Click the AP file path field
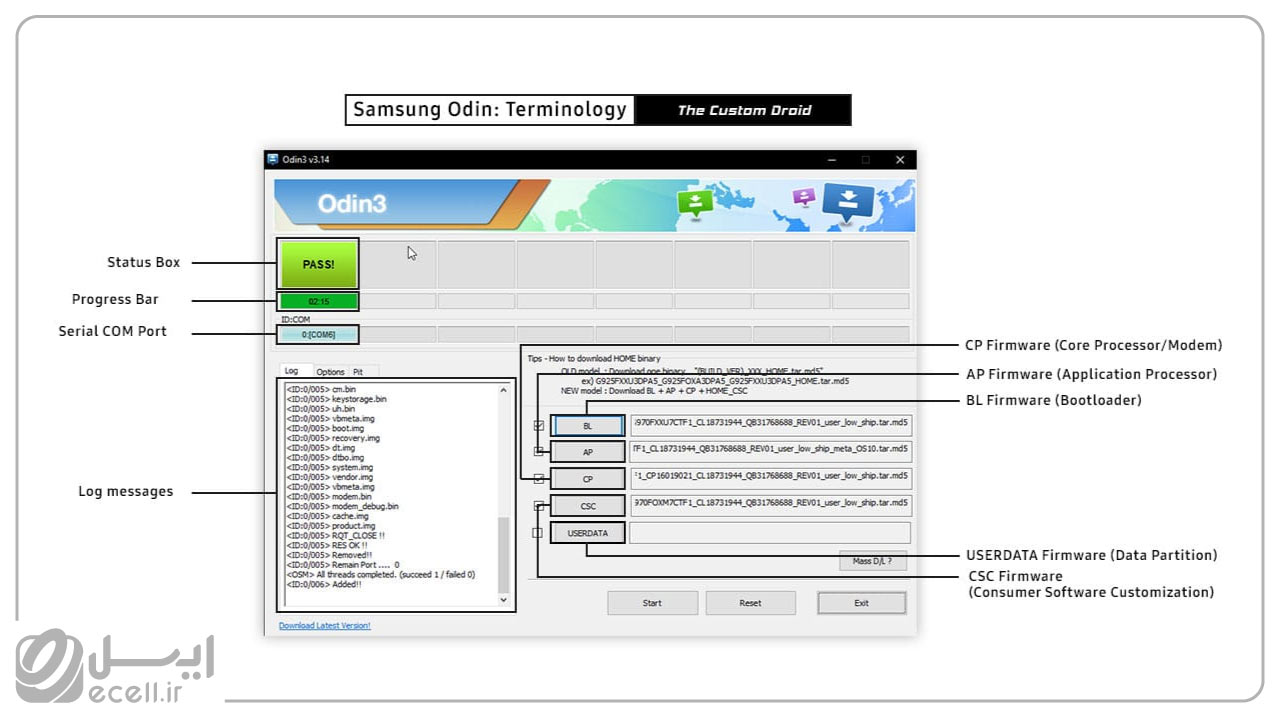Image resolution: width=1280 pixels, height=720 pixels. click(770, 452)
